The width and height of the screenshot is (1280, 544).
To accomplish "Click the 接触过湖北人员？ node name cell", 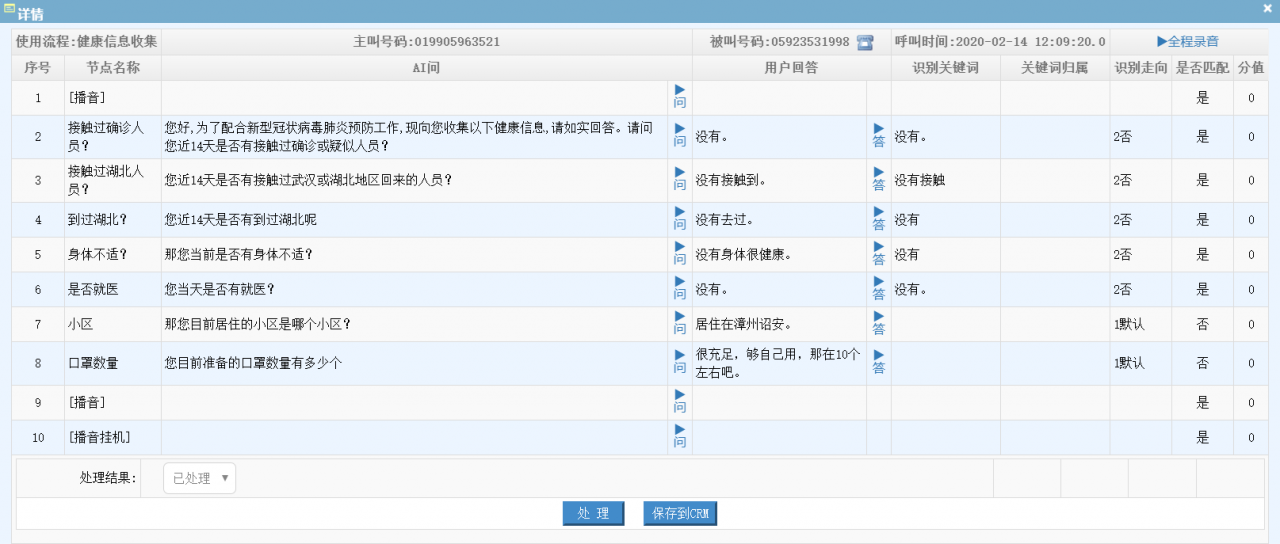I will click(x=112, y=180).
